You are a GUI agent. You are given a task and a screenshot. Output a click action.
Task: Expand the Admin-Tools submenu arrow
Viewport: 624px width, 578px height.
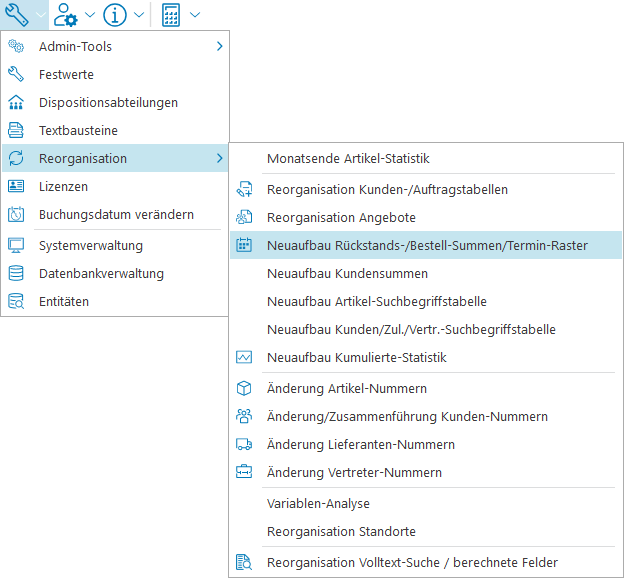[x=219, y=46]
